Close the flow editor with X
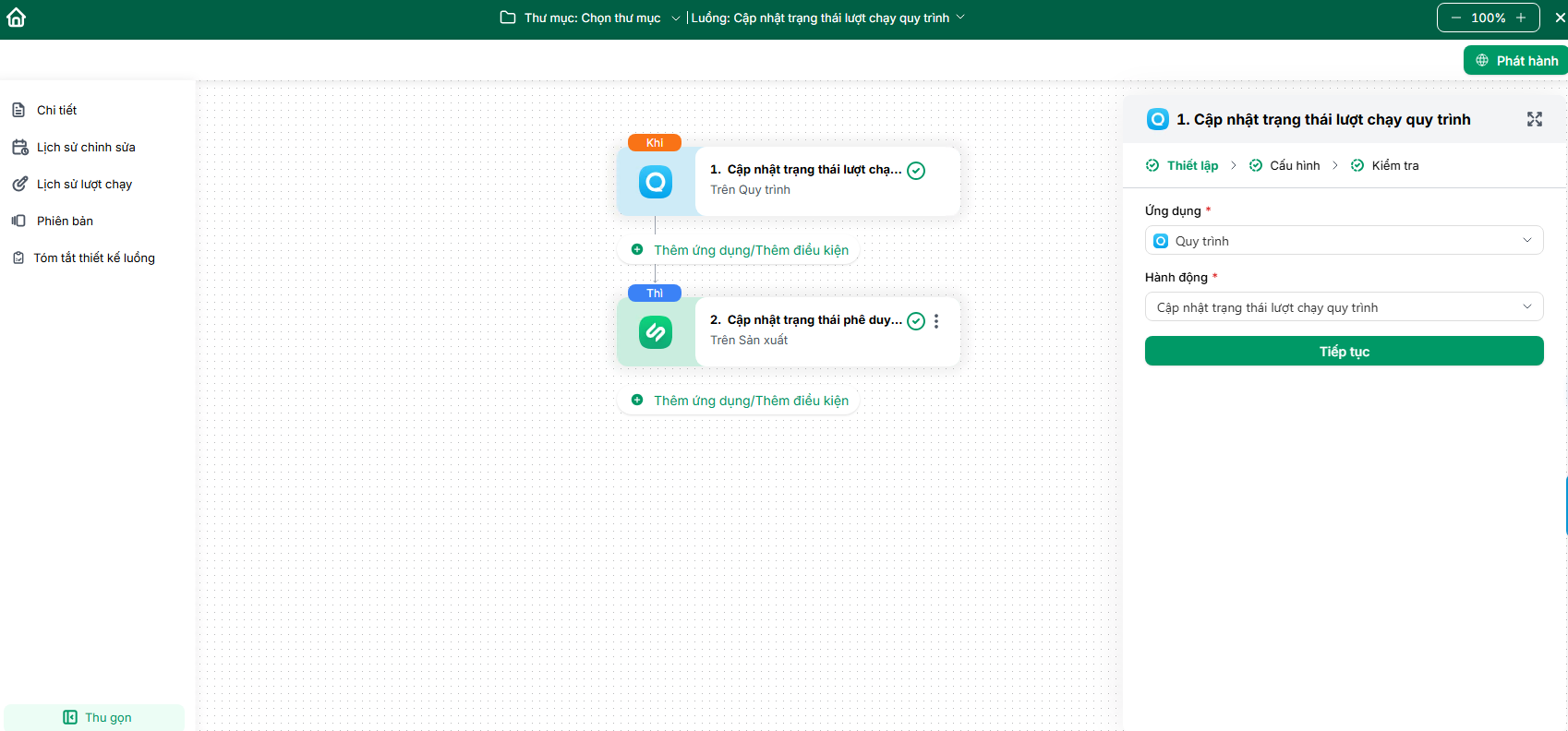 (1560, 18)
